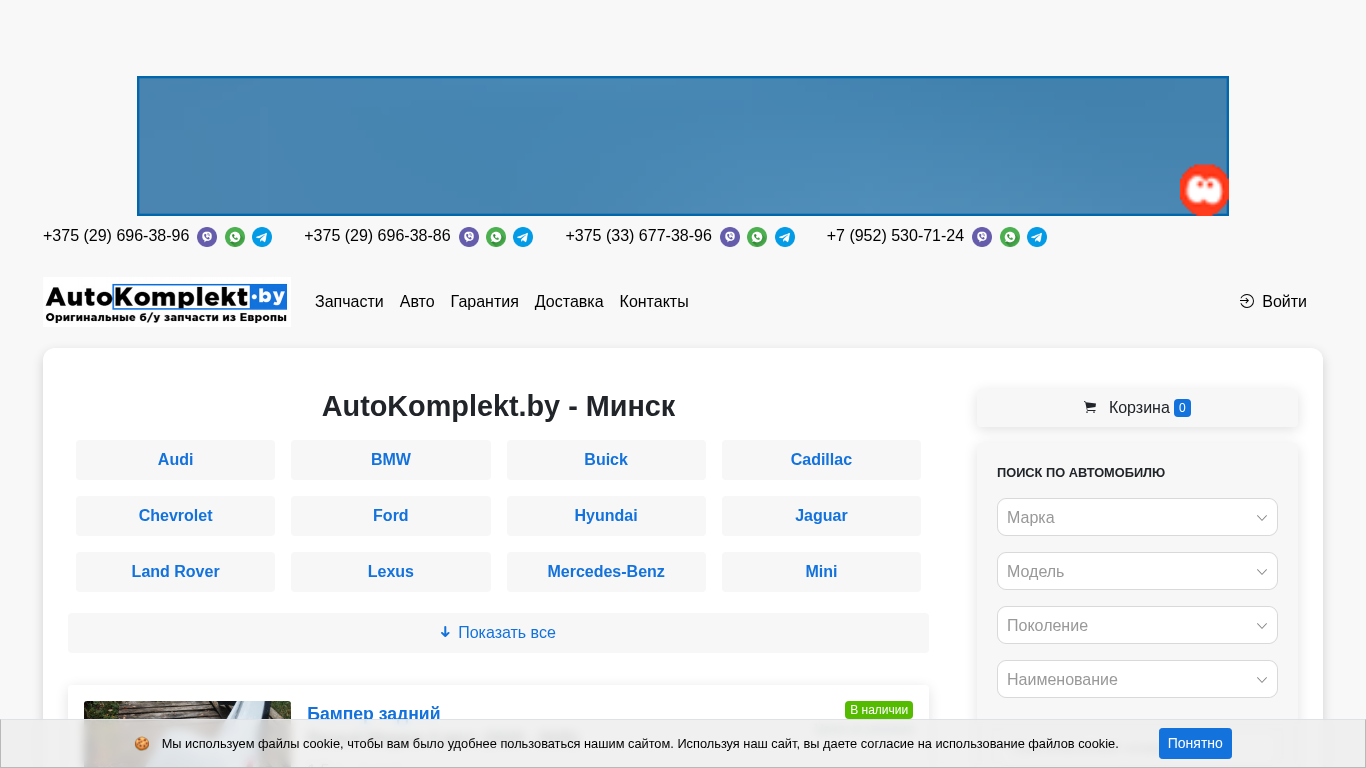Open Viber chat for +7 (952) 530-71-24
The height and width of the screenshot is (768, 1366).
pos(982,237)
